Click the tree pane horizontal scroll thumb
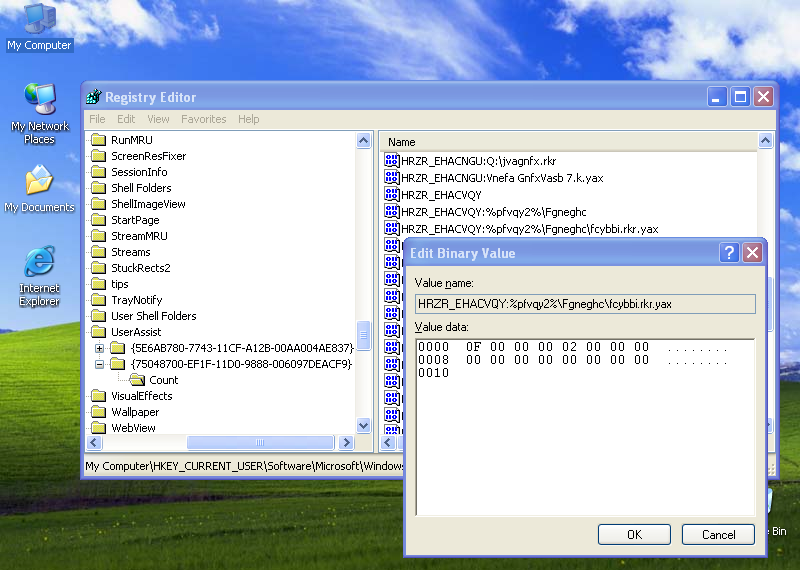Viewport: 800px width, 570px height. pyautogui.click(x=260, y=442)
